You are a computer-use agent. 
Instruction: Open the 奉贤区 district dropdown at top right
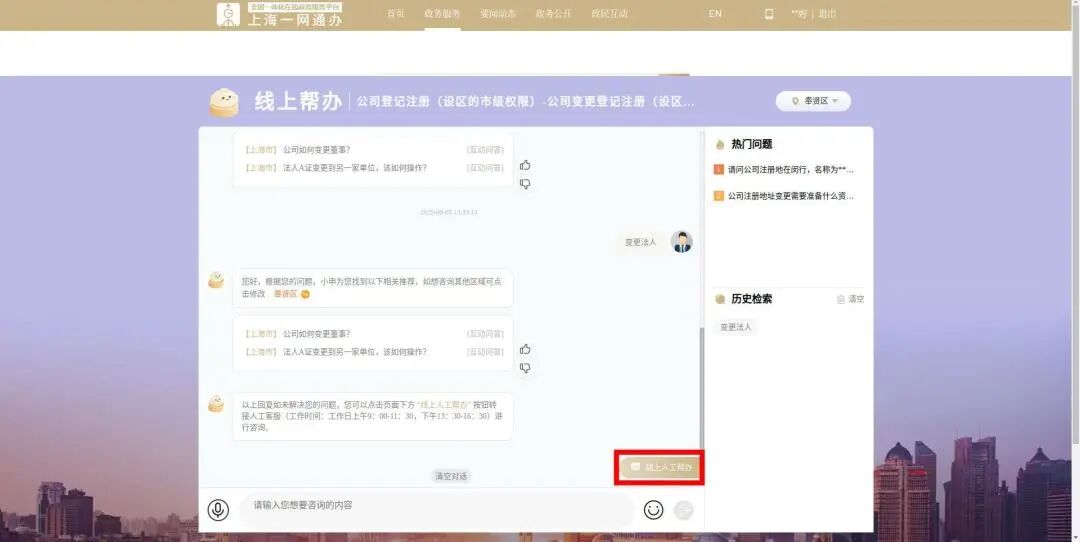coord(813,101)
